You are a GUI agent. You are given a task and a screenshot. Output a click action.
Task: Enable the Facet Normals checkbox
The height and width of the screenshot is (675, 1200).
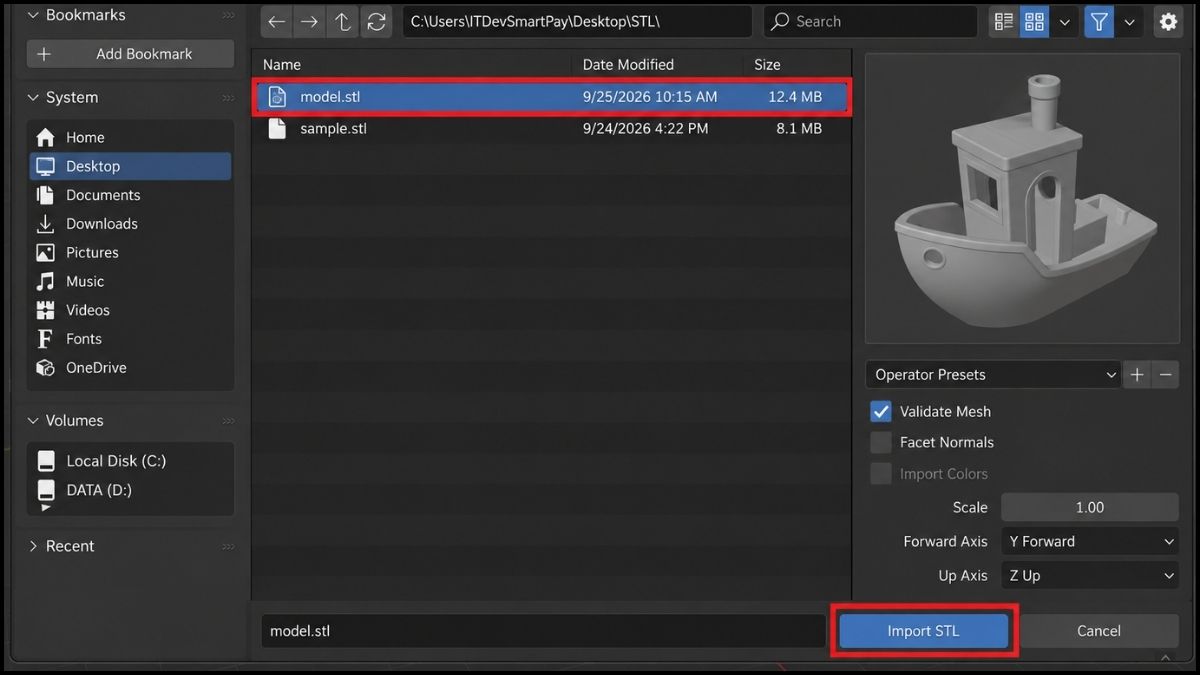881,442
